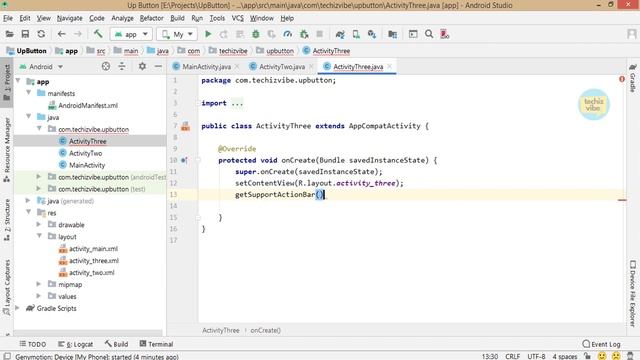Open the TODO tool window

coord(33,344)
